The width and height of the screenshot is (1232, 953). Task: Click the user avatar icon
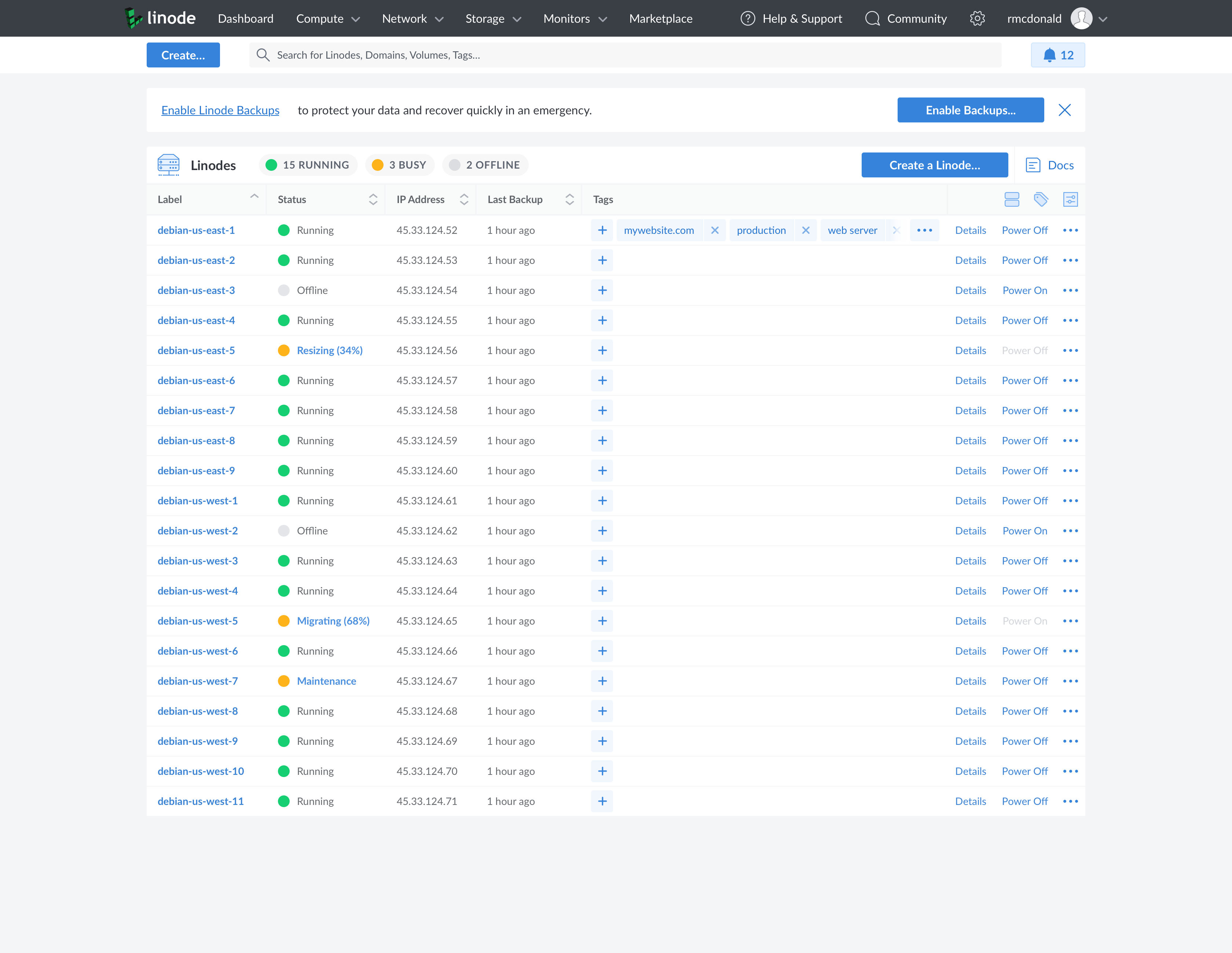pyautogui.click(x=1081, y=19)
